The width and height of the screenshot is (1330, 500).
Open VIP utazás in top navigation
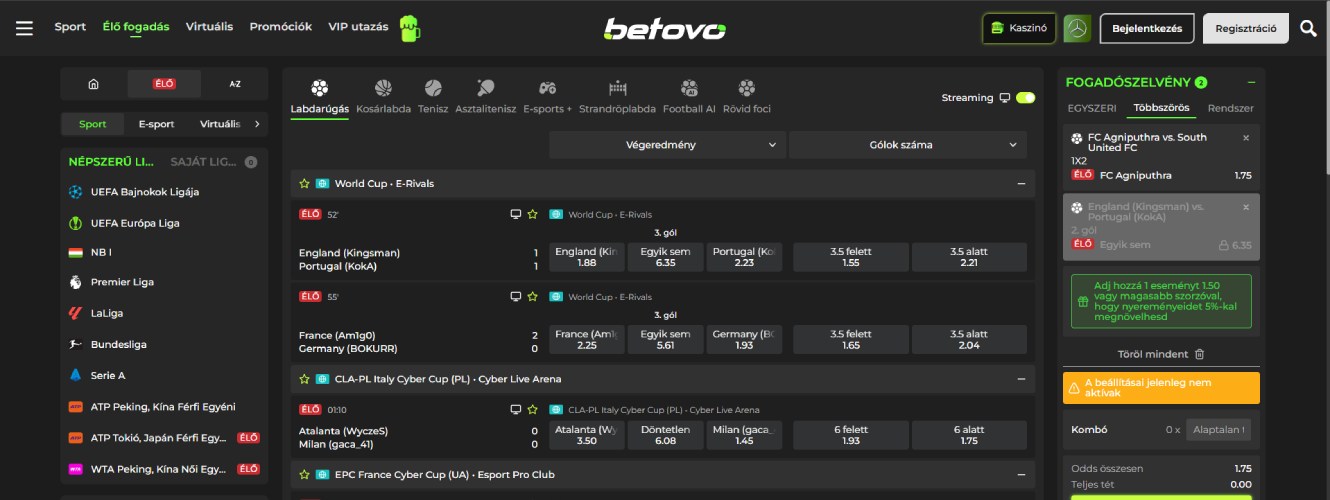pos(358,27)
